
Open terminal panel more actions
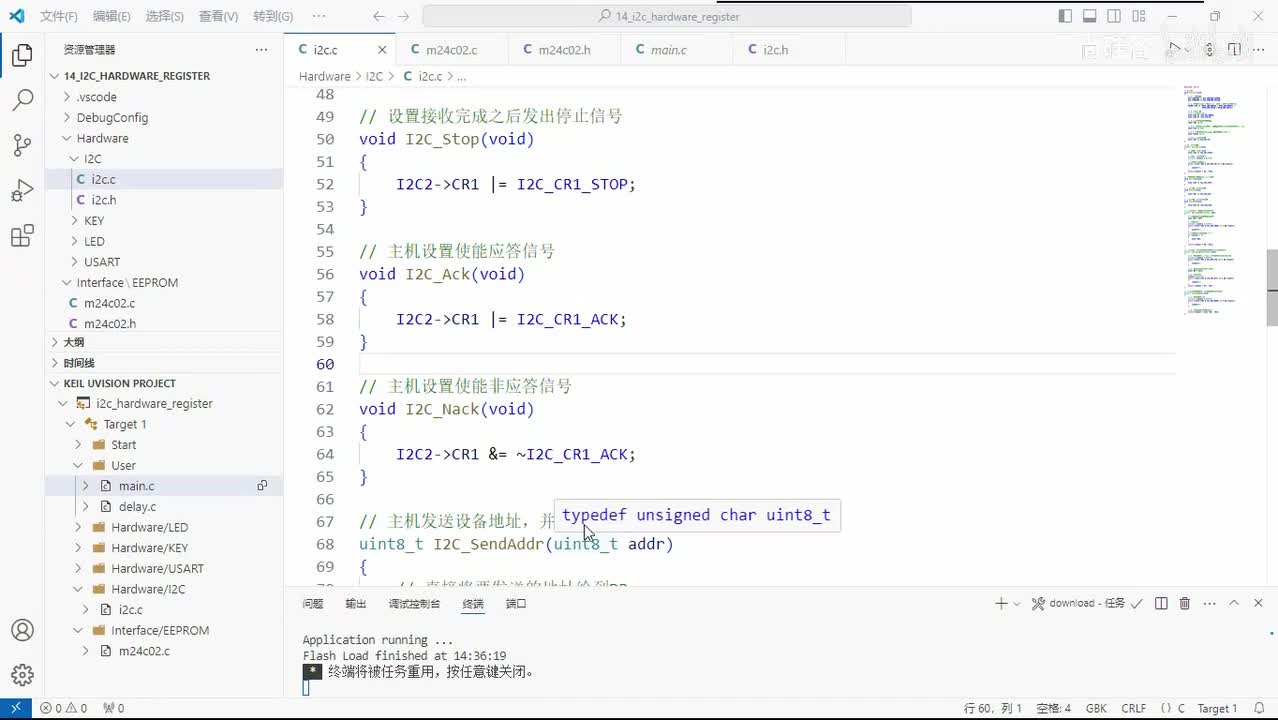click(x=1209, y=603)
